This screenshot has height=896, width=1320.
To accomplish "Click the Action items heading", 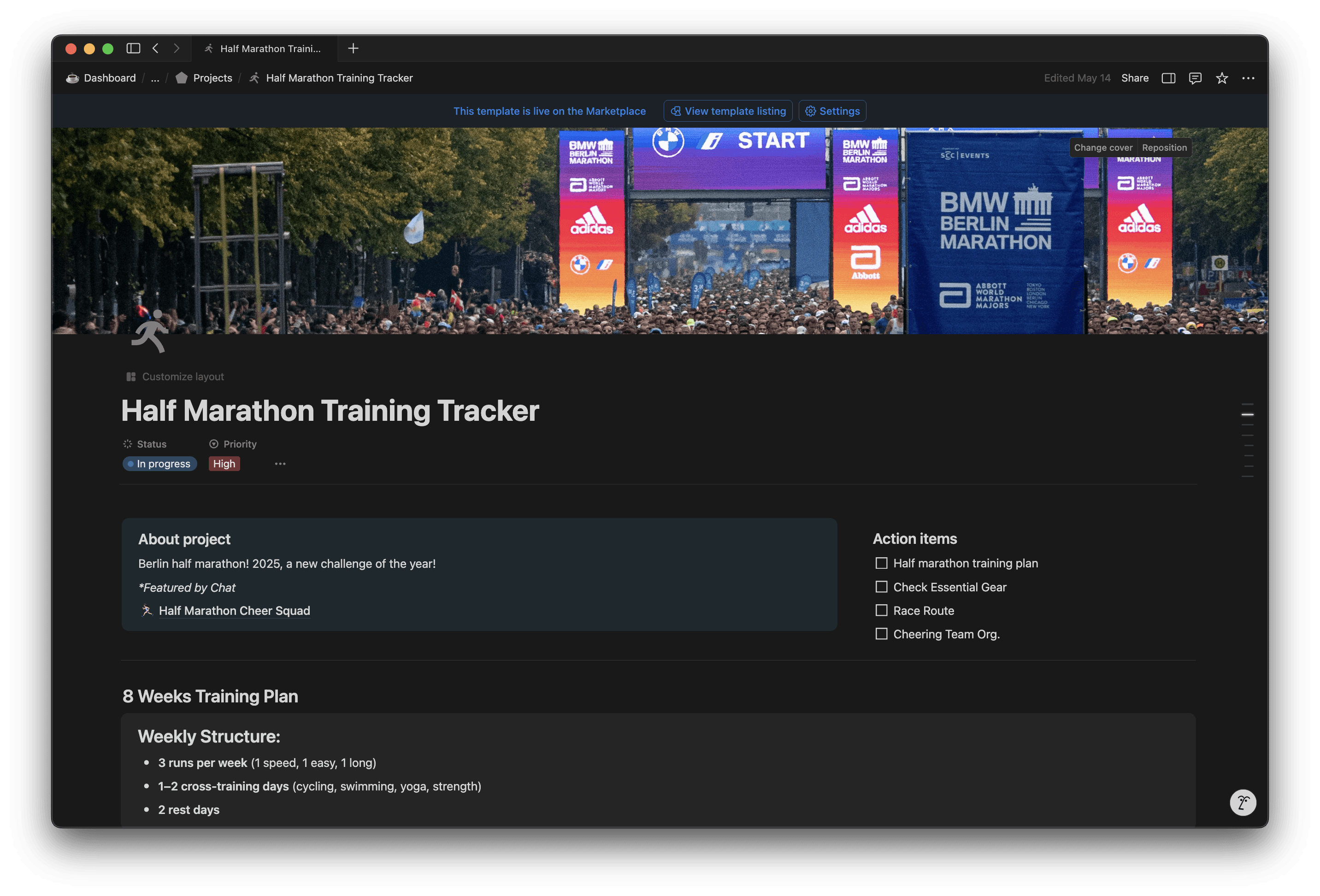I will click(914, 539).
